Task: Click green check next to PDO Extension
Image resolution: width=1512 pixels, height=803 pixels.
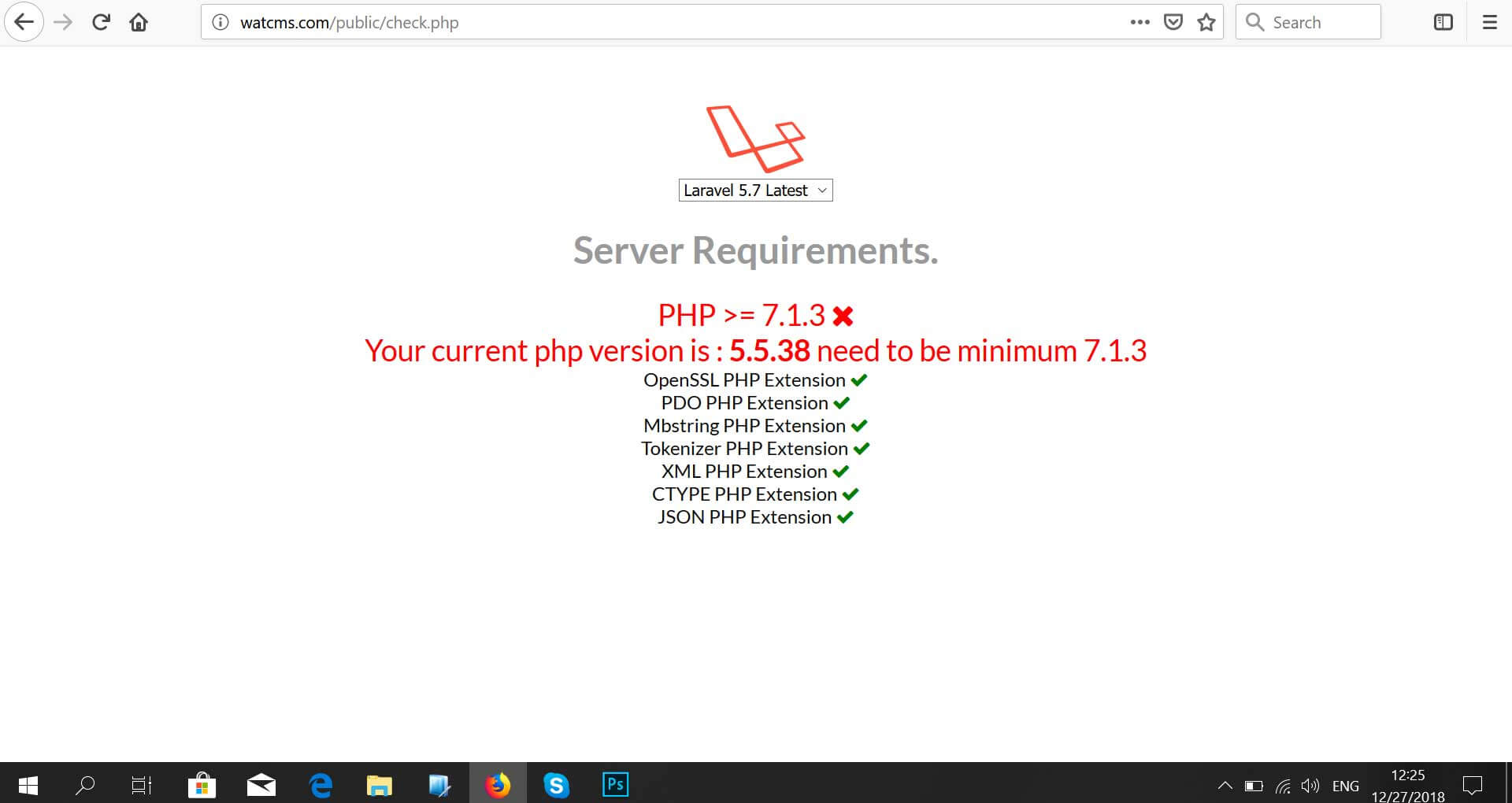Action: [x=842, y=403]
